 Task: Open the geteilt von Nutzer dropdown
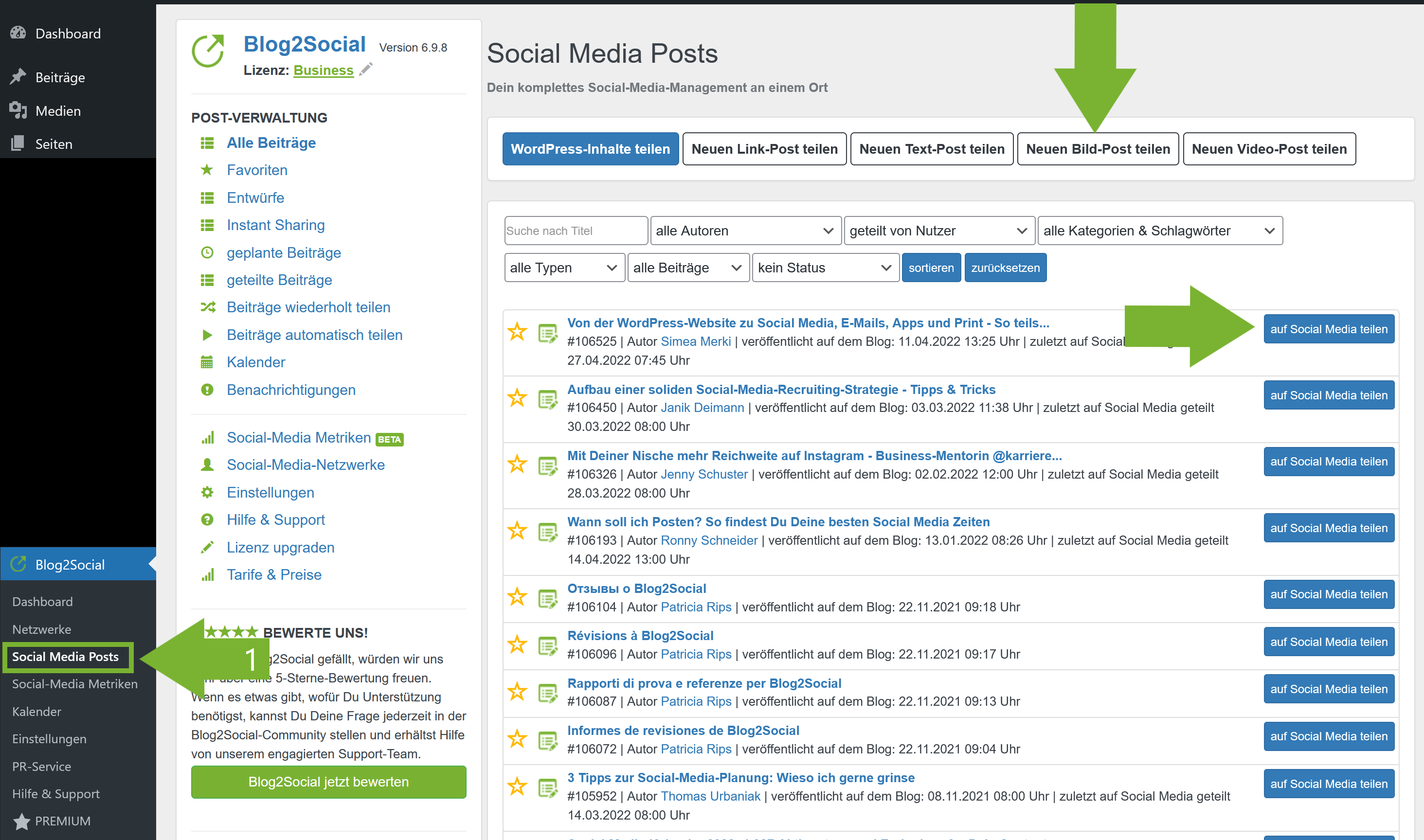[x=939, y=231]
